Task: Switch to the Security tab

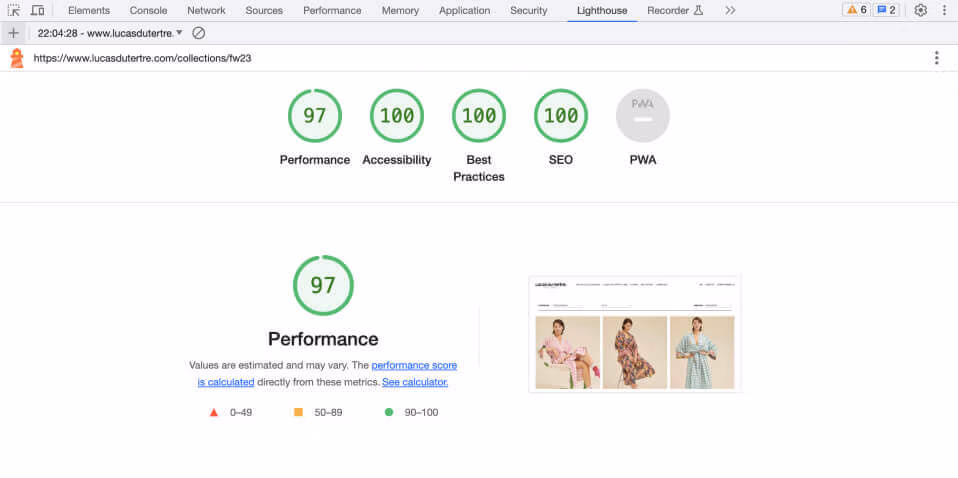Action: (529, 10)
